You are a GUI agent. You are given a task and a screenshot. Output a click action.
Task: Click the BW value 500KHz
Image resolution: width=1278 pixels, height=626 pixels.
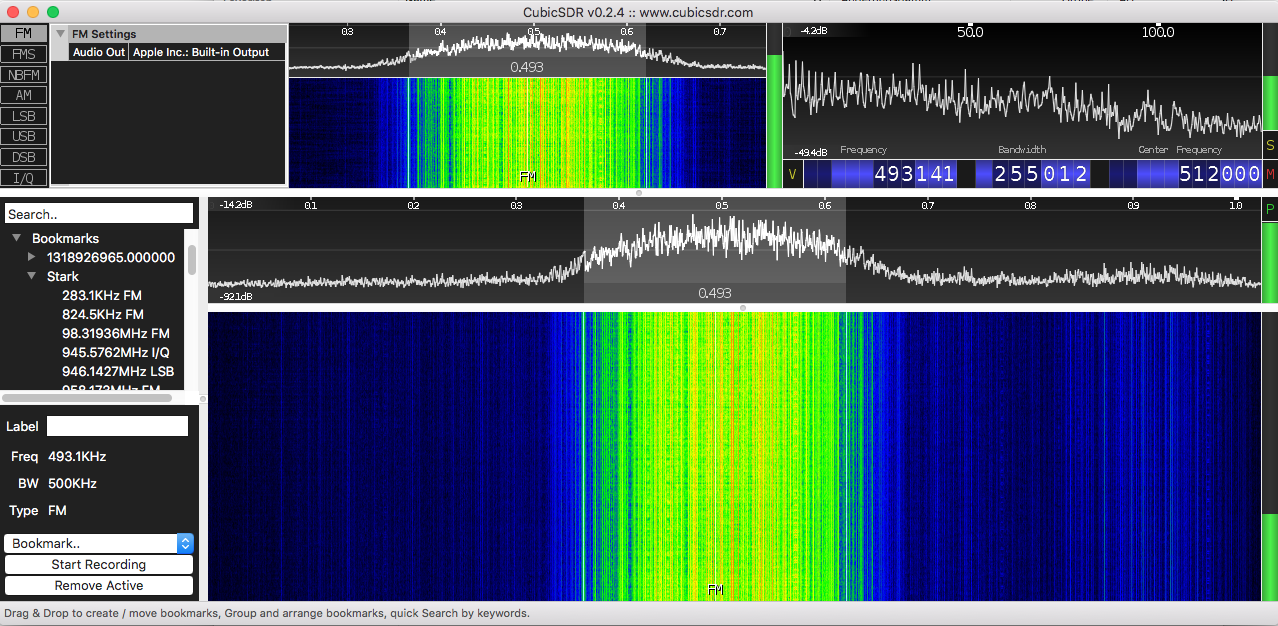point(72,483)
